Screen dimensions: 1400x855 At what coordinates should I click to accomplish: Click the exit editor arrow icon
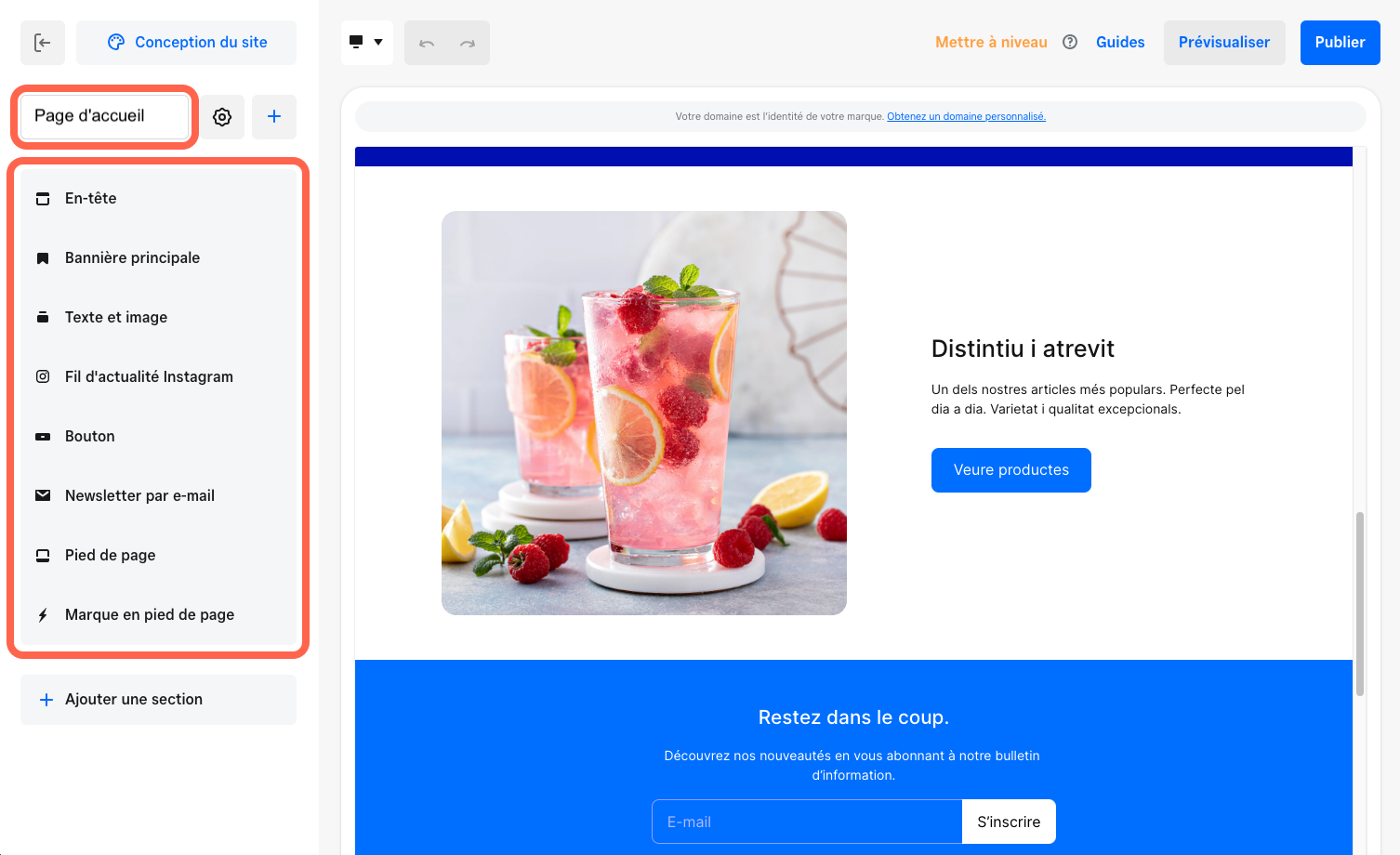click(43, 43)
